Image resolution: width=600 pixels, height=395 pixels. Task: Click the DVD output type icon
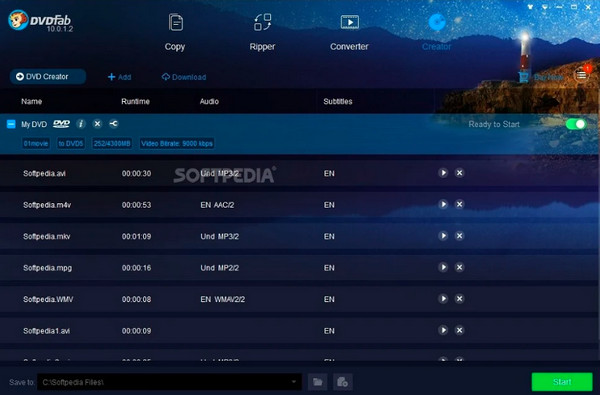(61, 124)
